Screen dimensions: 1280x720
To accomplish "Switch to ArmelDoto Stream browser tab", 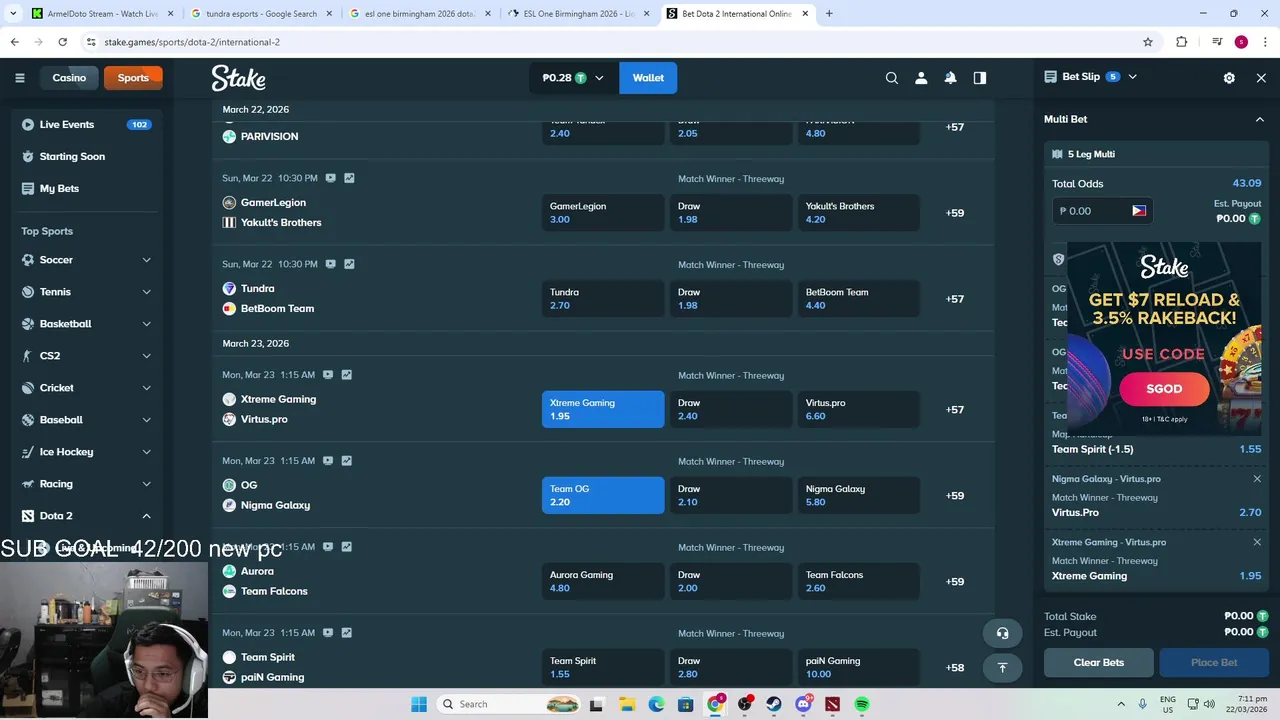I will 100,14.
